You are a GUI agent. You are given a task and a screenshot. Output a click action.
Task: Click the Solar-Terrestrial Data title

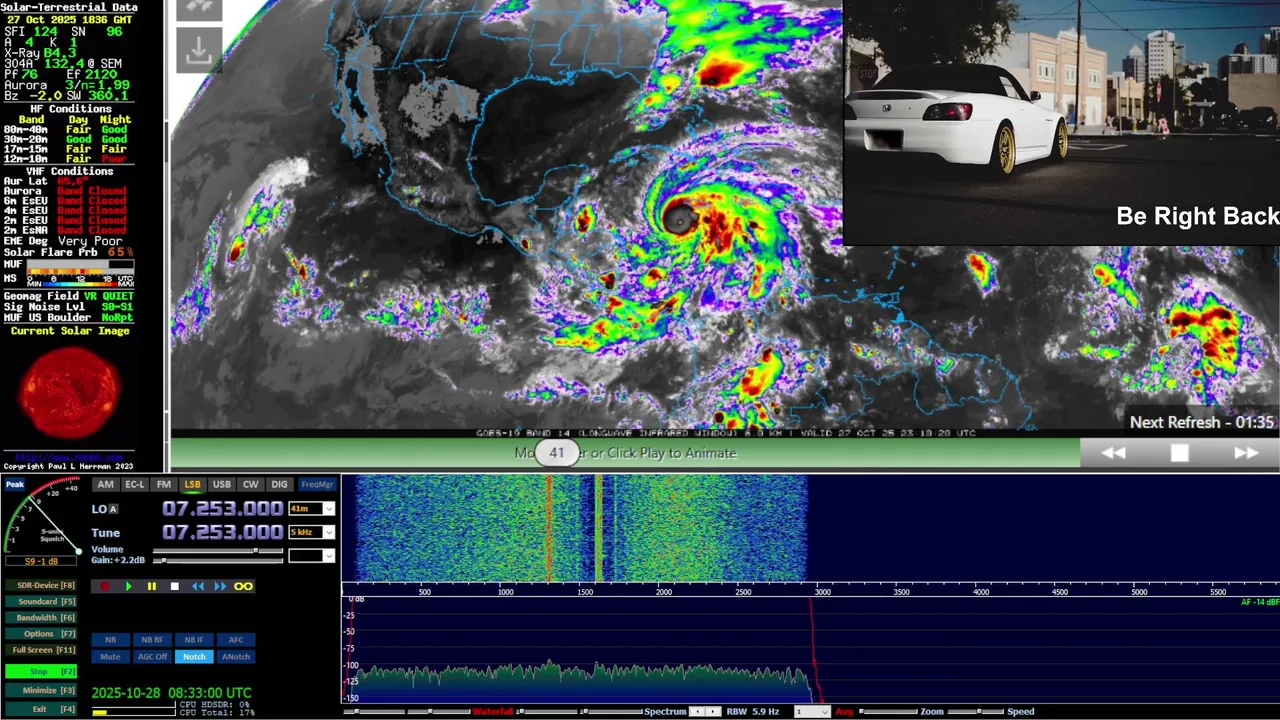[69, 7]
